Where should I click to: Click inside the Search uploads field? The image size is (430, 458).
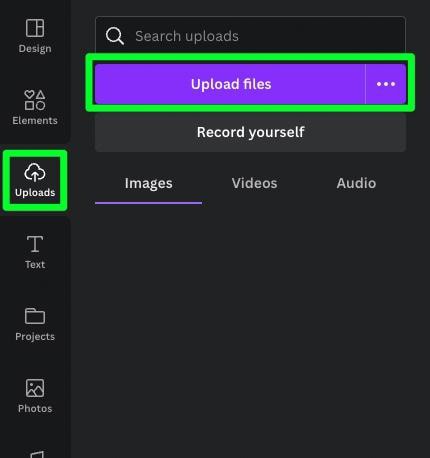tap(250, 36)
